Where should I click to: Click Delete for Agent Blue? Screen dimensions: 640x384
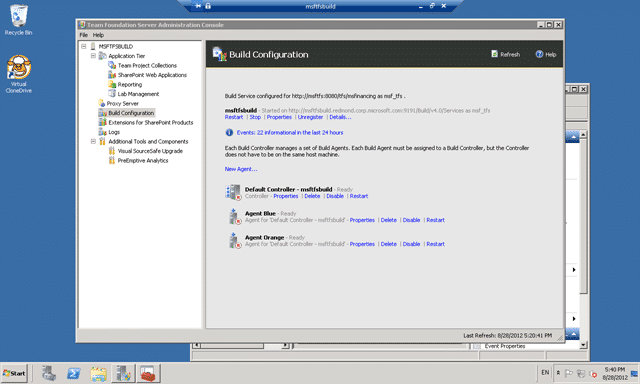(389, 220)
